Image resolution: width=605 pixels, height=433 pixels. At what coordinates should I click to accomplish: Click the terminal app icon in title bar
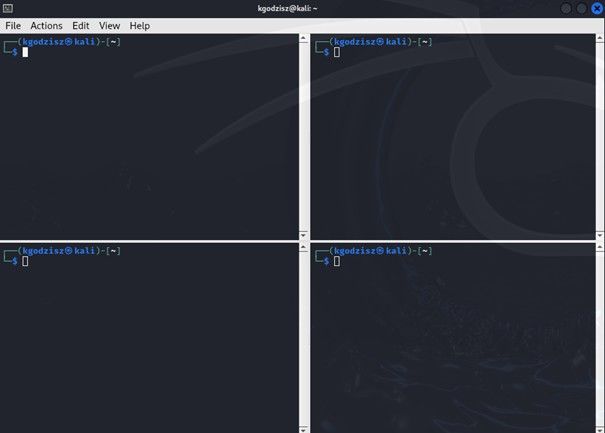(8, 8)
